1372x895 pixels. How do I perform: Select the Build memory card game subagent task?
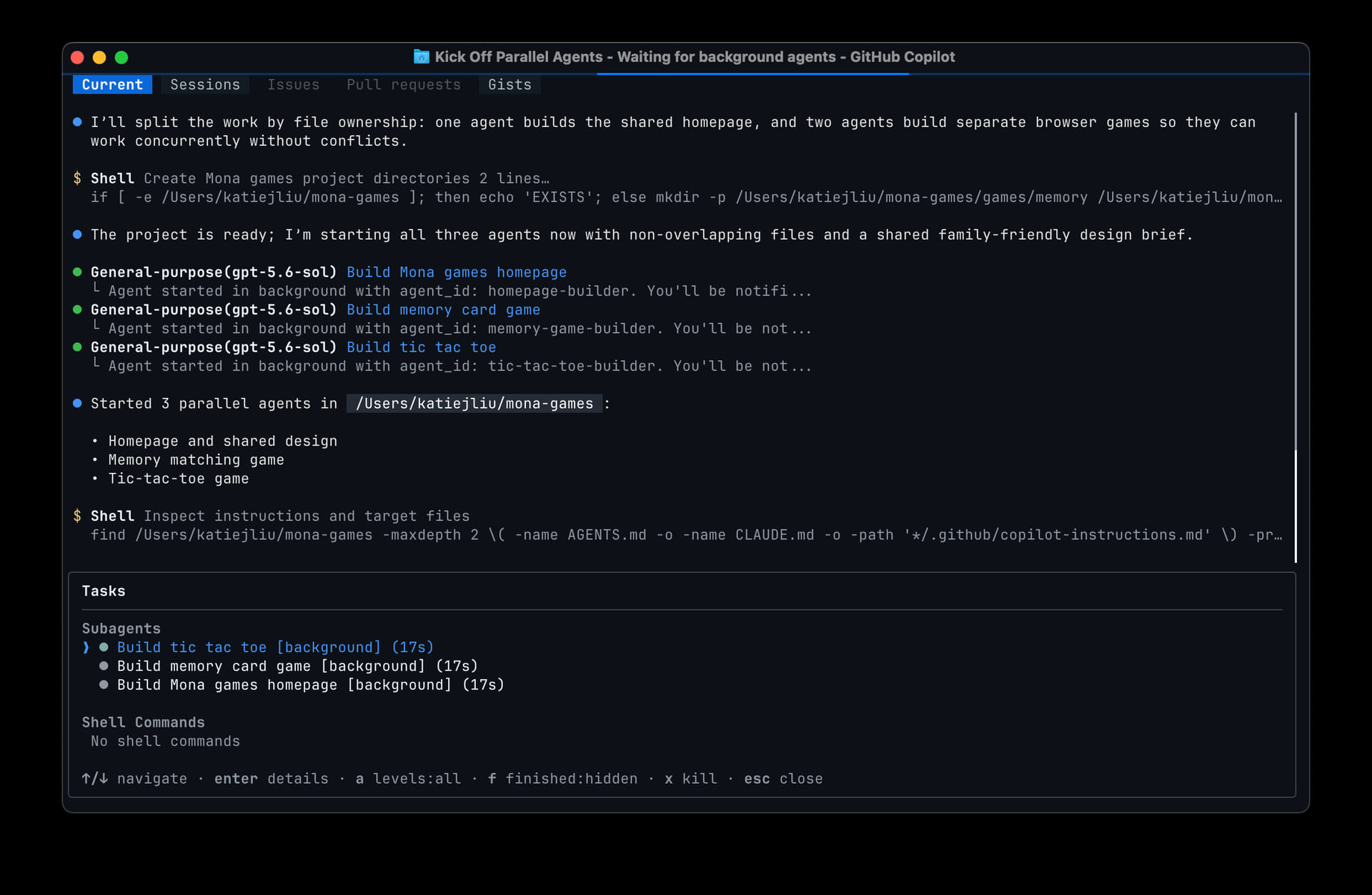297,666
